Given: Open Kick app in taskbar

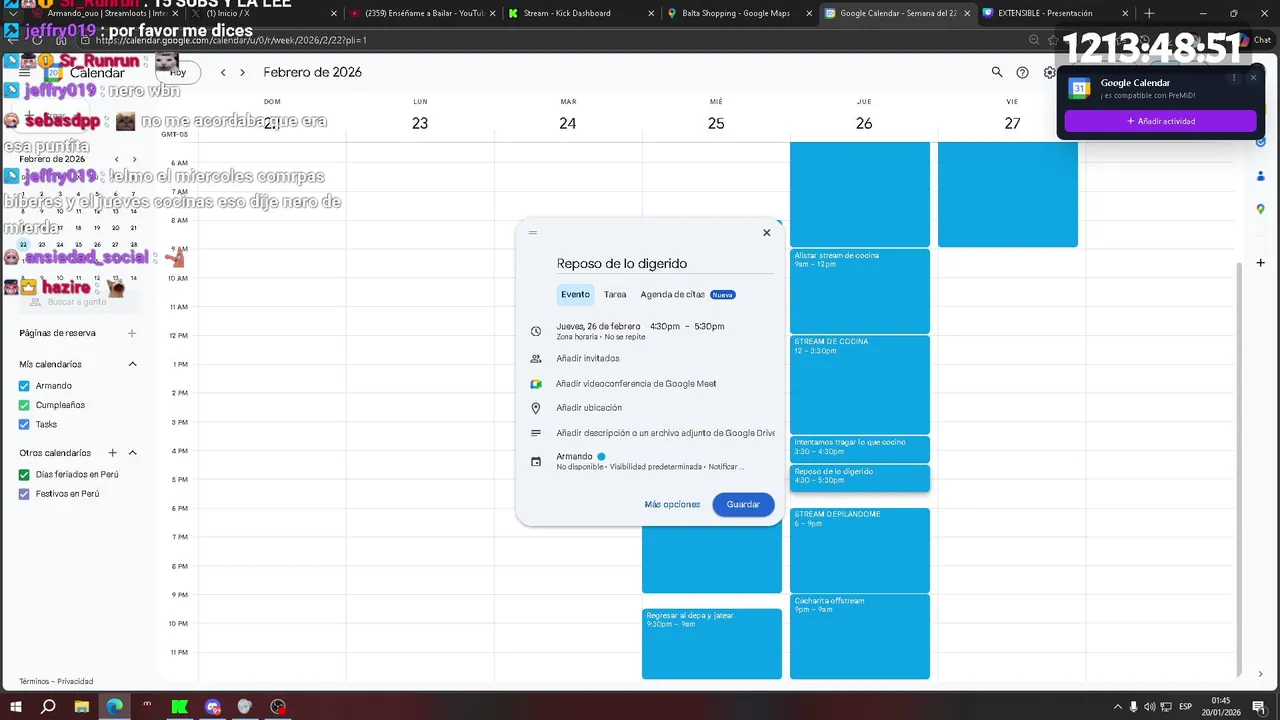Looking at the screenshot, I should 180,707.
